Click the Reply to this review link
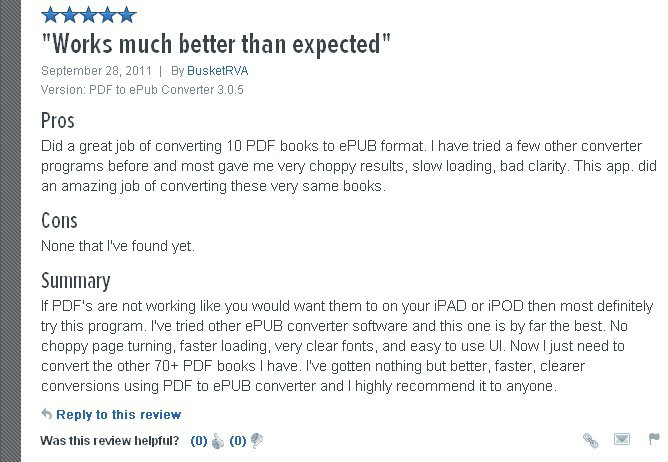 (x=118, y=415)
